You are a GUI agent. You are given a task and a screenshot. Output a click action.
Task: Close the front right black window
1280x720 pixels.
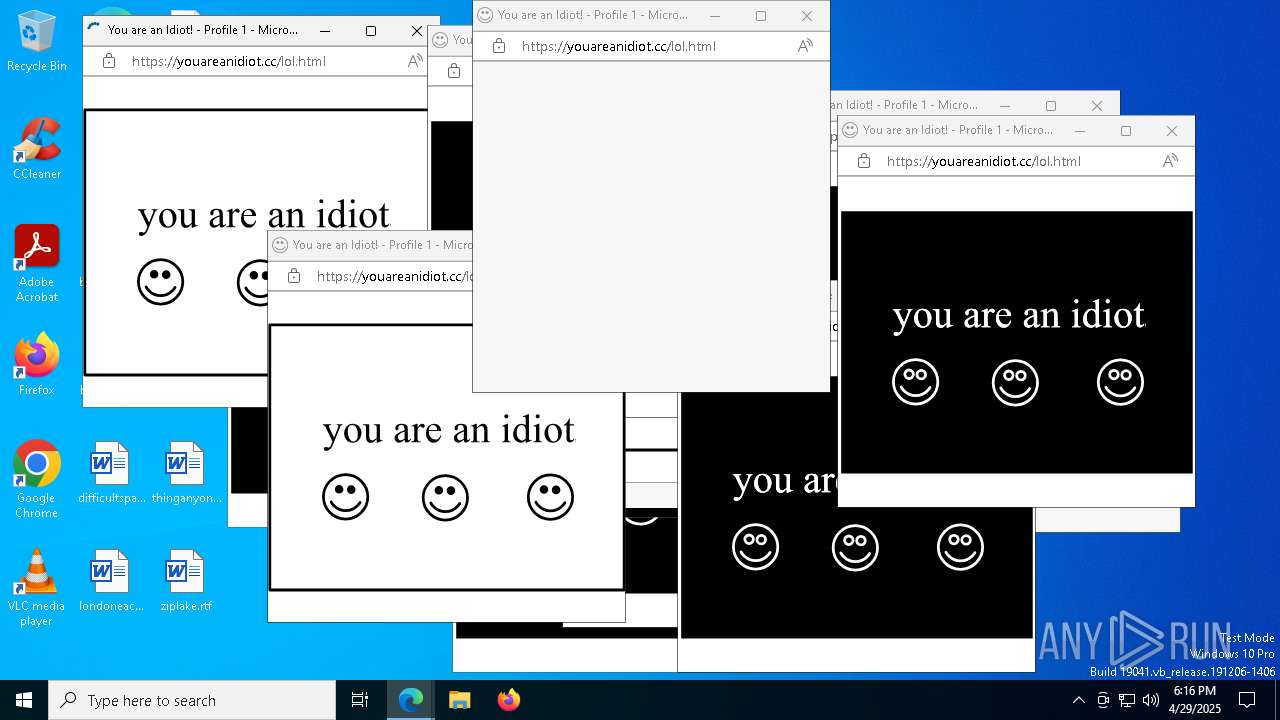pos(1172,131)
